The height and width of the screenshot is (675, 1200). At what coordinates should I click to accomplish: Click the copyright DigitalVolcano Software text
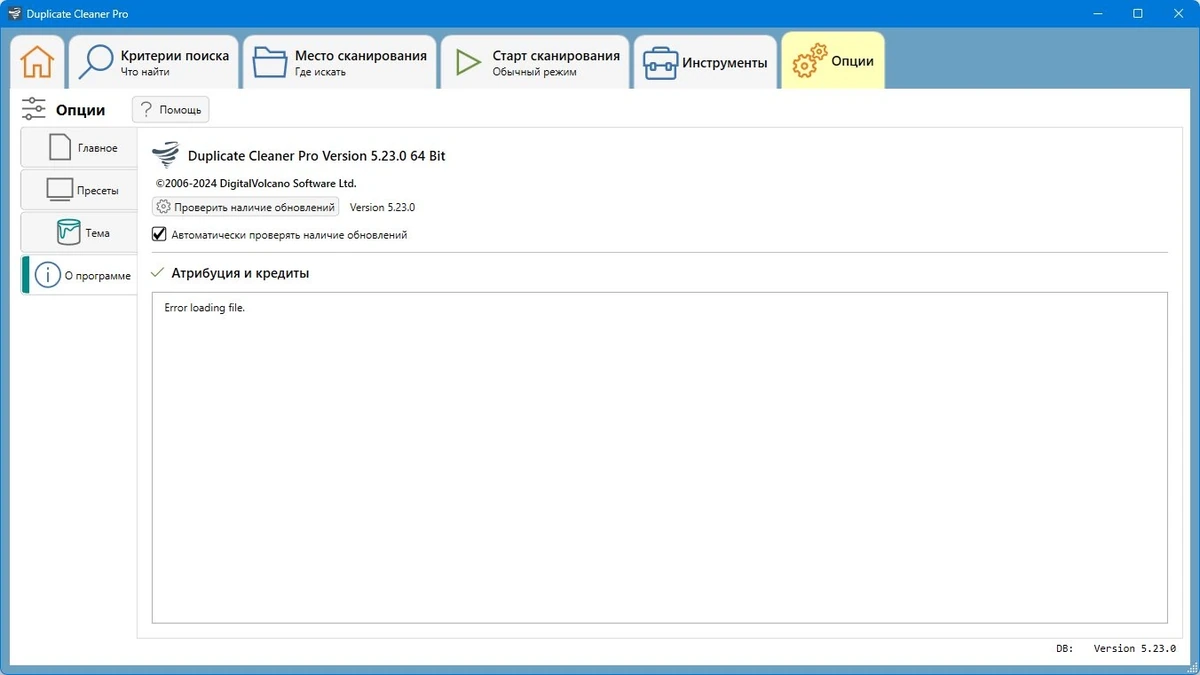click(257, 183)
